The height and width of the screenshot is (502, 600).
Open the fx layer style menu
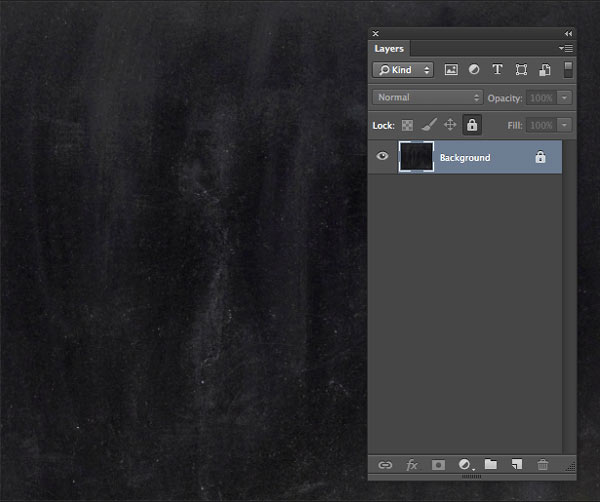point(411,465)
